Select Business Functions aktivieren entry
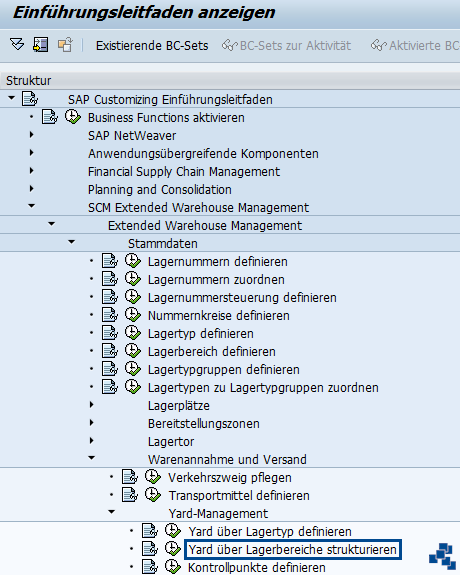The height and width of the screenshot is (575, 460). [166, 118]
